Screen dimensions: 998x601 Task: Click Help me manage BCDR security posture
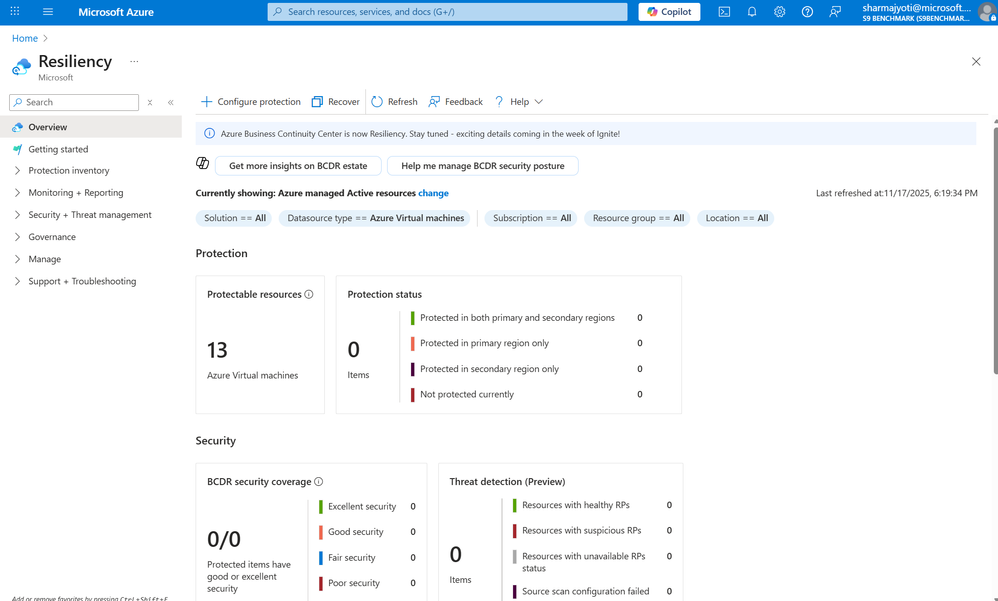coord(482,166)
